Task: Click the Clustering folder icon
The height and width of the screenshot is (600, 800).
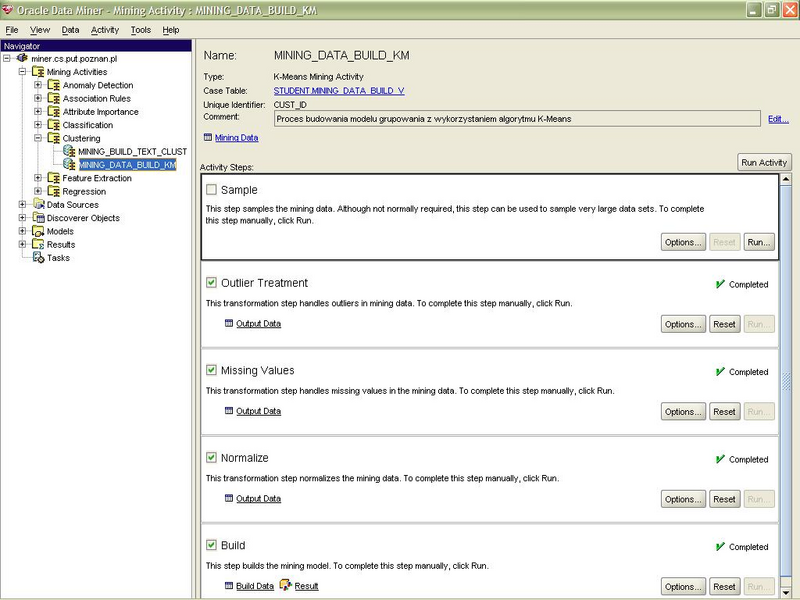Action: pos(54,138)
